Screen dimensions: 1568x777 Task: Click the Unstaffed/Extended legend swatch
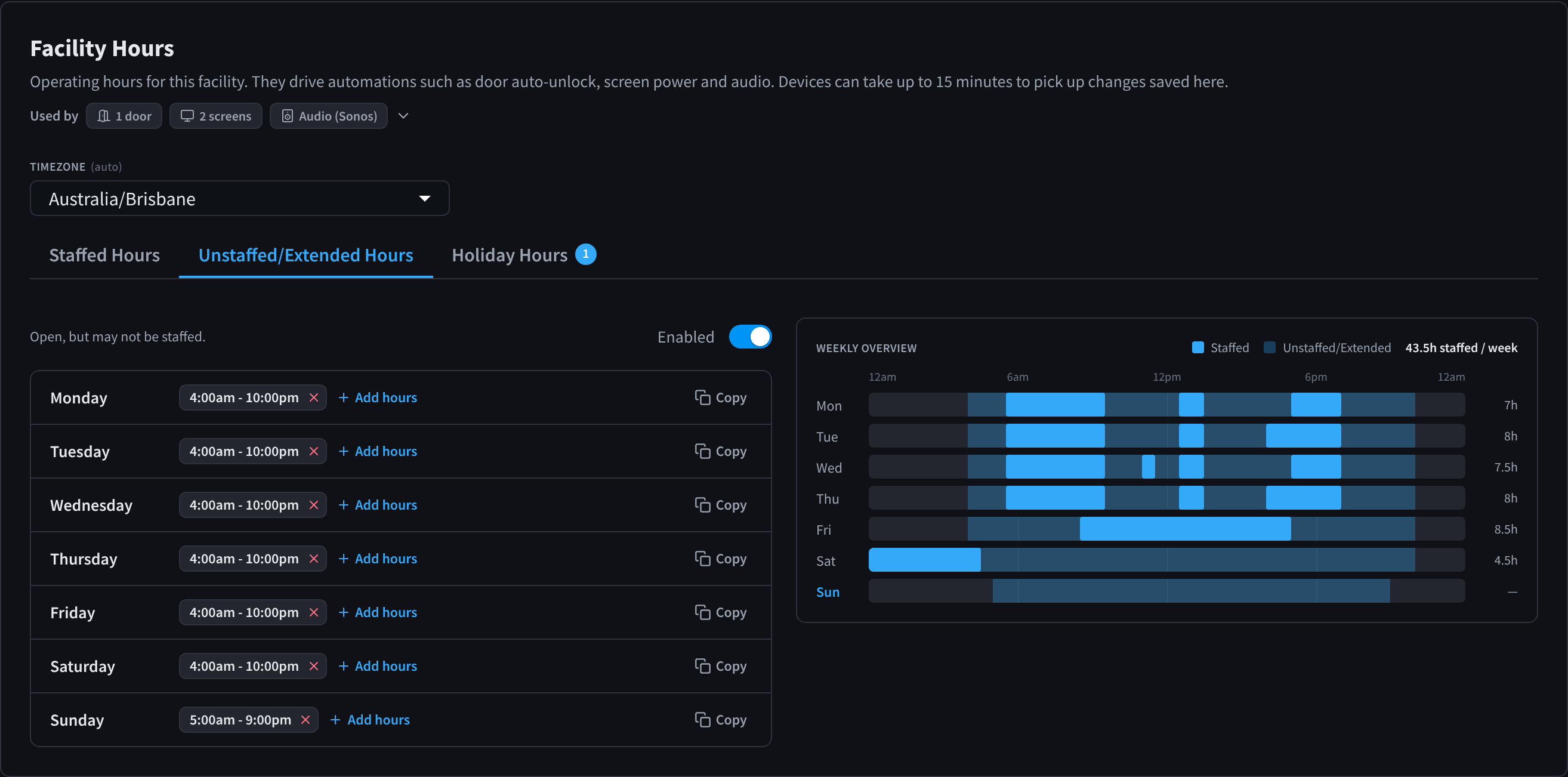coord(1270,348)
